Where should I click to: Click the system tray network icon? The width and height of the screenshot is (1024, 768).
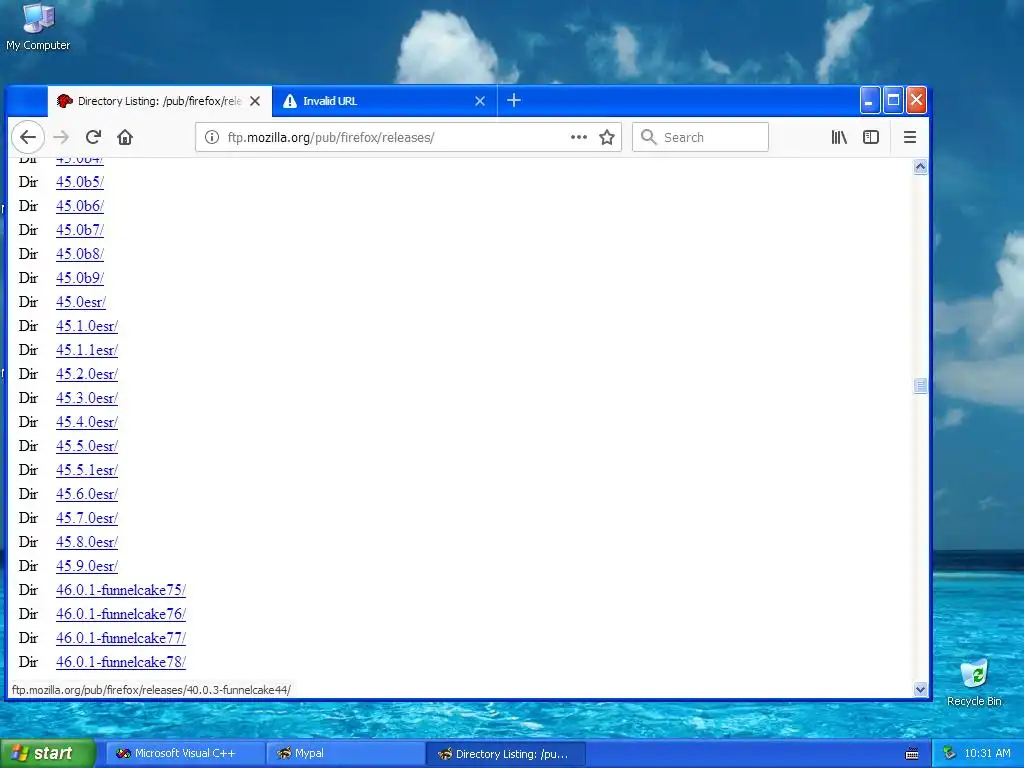click(949, 754)
